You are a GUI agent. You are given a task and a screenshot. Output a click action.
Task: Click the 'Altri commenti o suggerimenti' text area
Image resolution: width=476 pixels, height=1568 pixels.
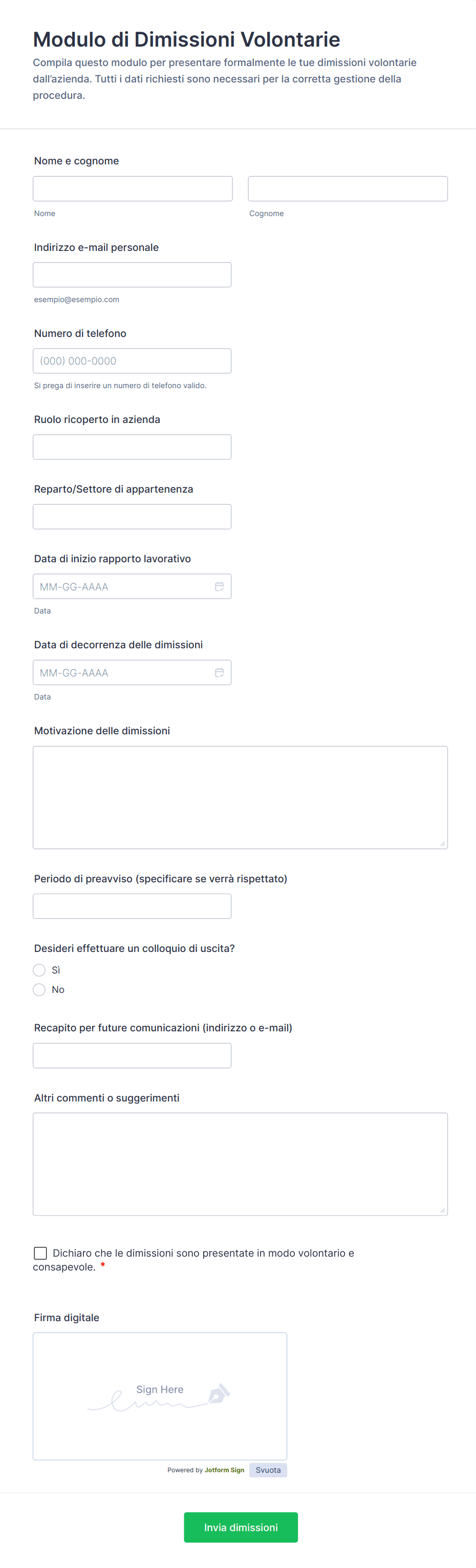[240, 1164]
